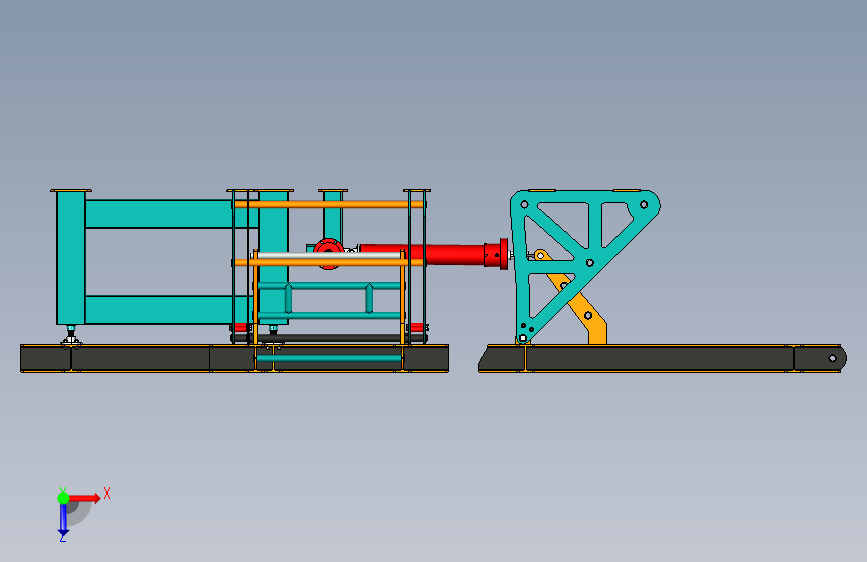Select the right dark base beam

click(x=662, y=358)
